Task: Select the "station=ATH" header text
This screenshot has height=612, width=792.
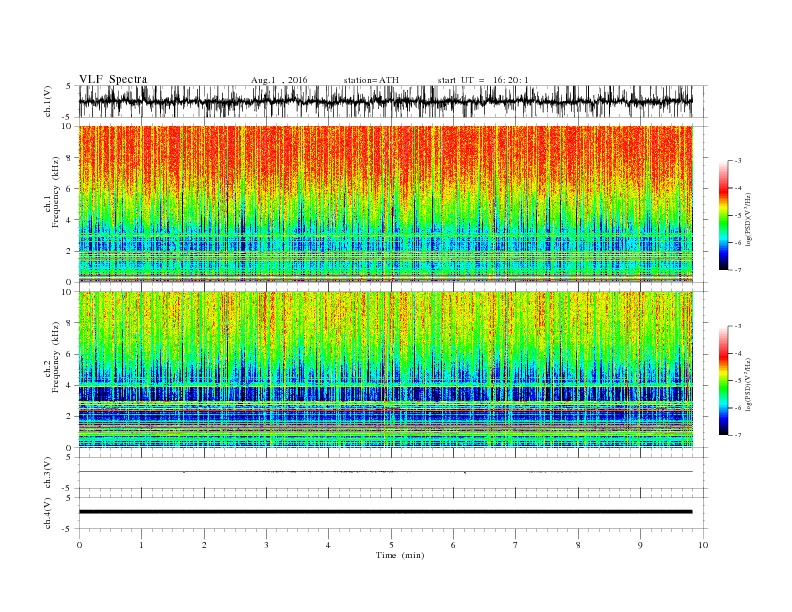Action: coord(371,80)
